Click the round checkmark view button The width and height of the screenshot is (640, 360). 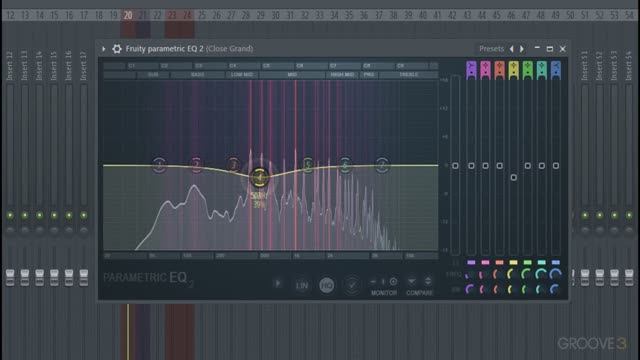[x=351, y=285]
